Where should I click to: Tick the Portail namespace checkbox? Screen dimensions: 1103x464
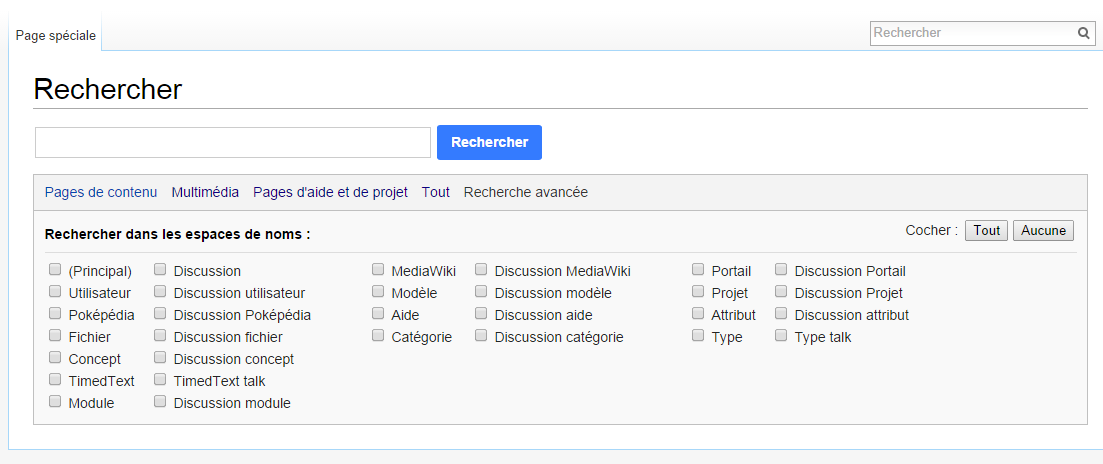point(698,269)
